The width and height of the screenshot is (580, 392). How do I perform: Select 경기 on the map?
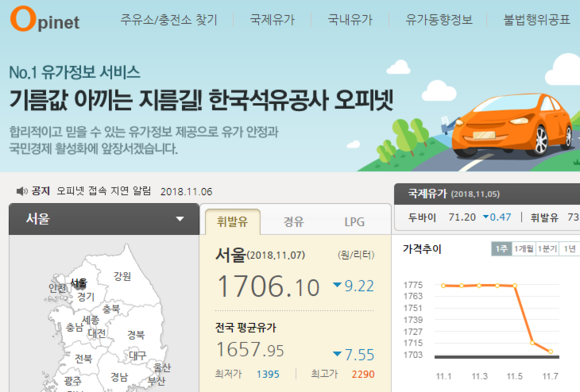pos(86,297)
